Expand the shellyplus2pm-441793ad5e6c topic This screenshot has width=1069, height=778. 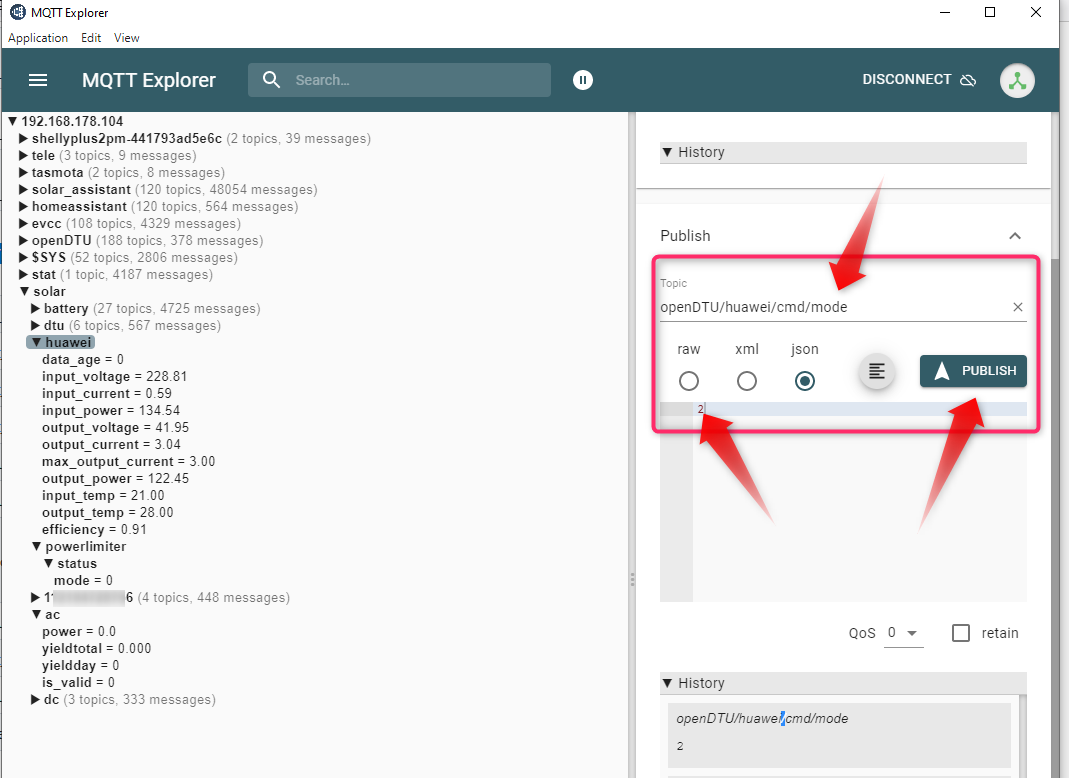[x=23, y=138]
